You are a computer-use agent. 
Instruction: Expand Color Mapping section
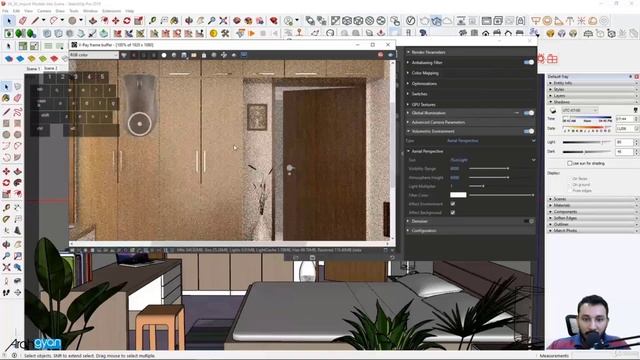click(470, 73)
